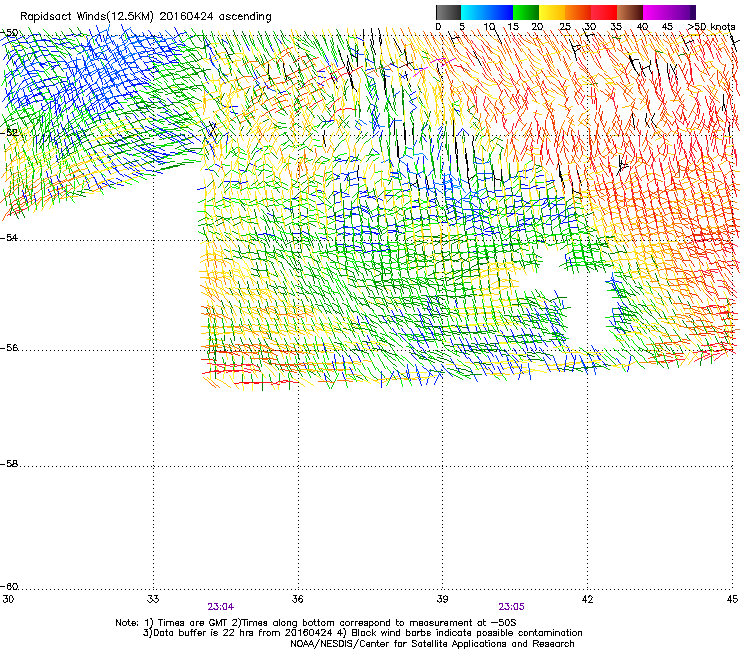Click the latitude label -56
The height and width of the screenshot is (650, 740).
[x=9, y=348]
